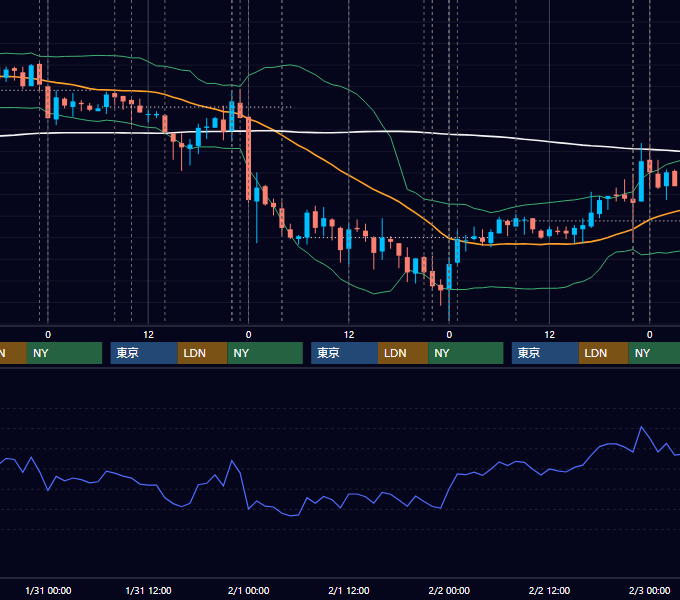Select the LDN session block on 1/31
Image resolution: width=680 pixels, height=600 pixels.
point(203,353)
